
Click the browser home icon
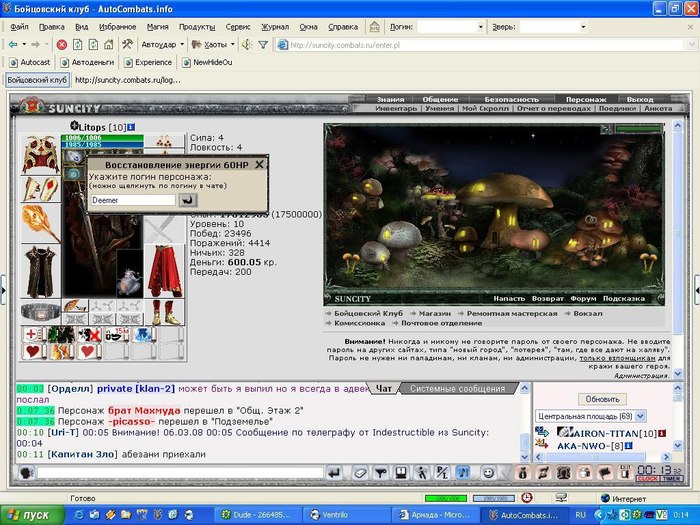109,45
